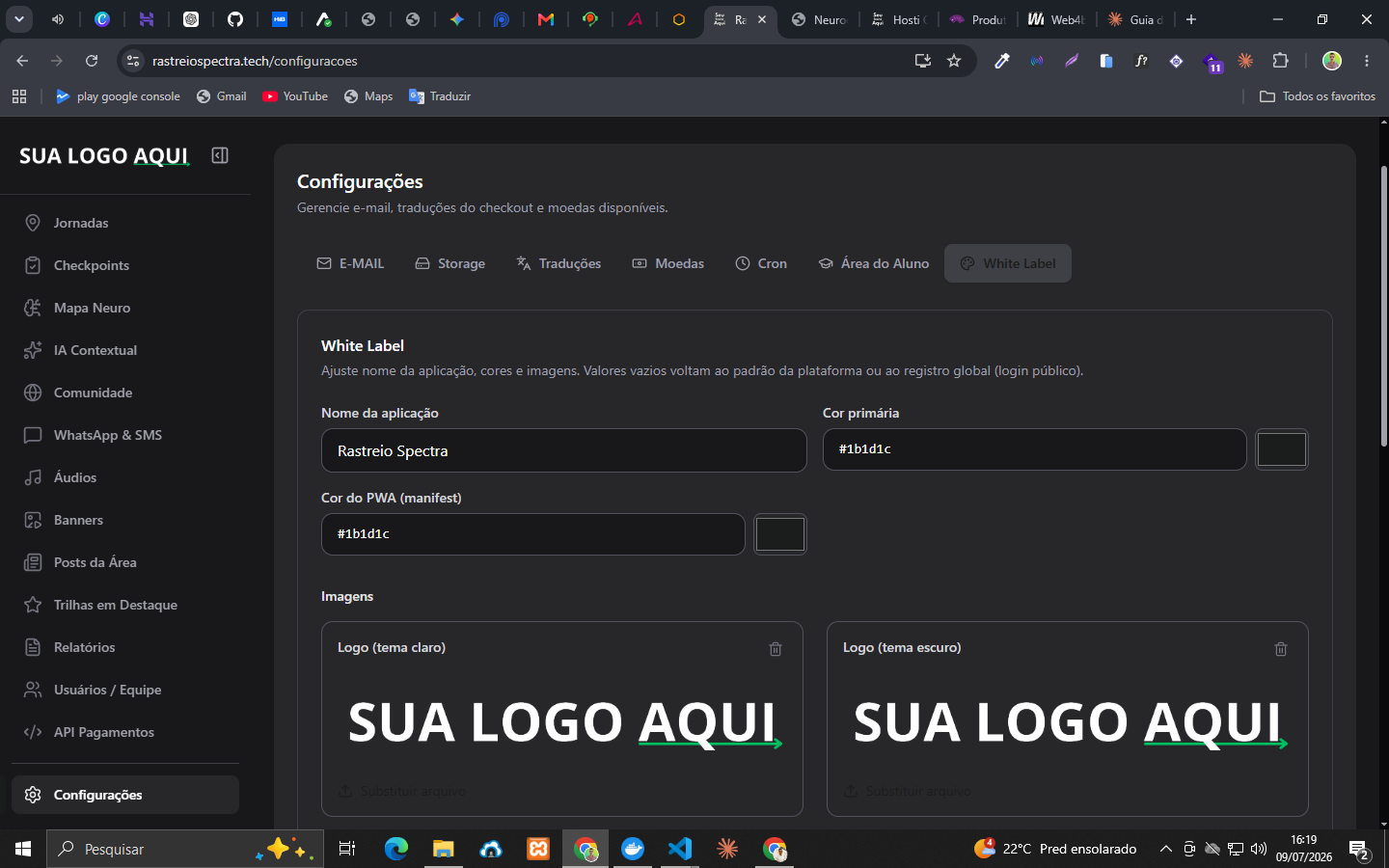Image resolution: width=1389 pixels, height=868 pixels.
Task: Click trash icon for dark theme logo
Action: (x=1281, y=649)
